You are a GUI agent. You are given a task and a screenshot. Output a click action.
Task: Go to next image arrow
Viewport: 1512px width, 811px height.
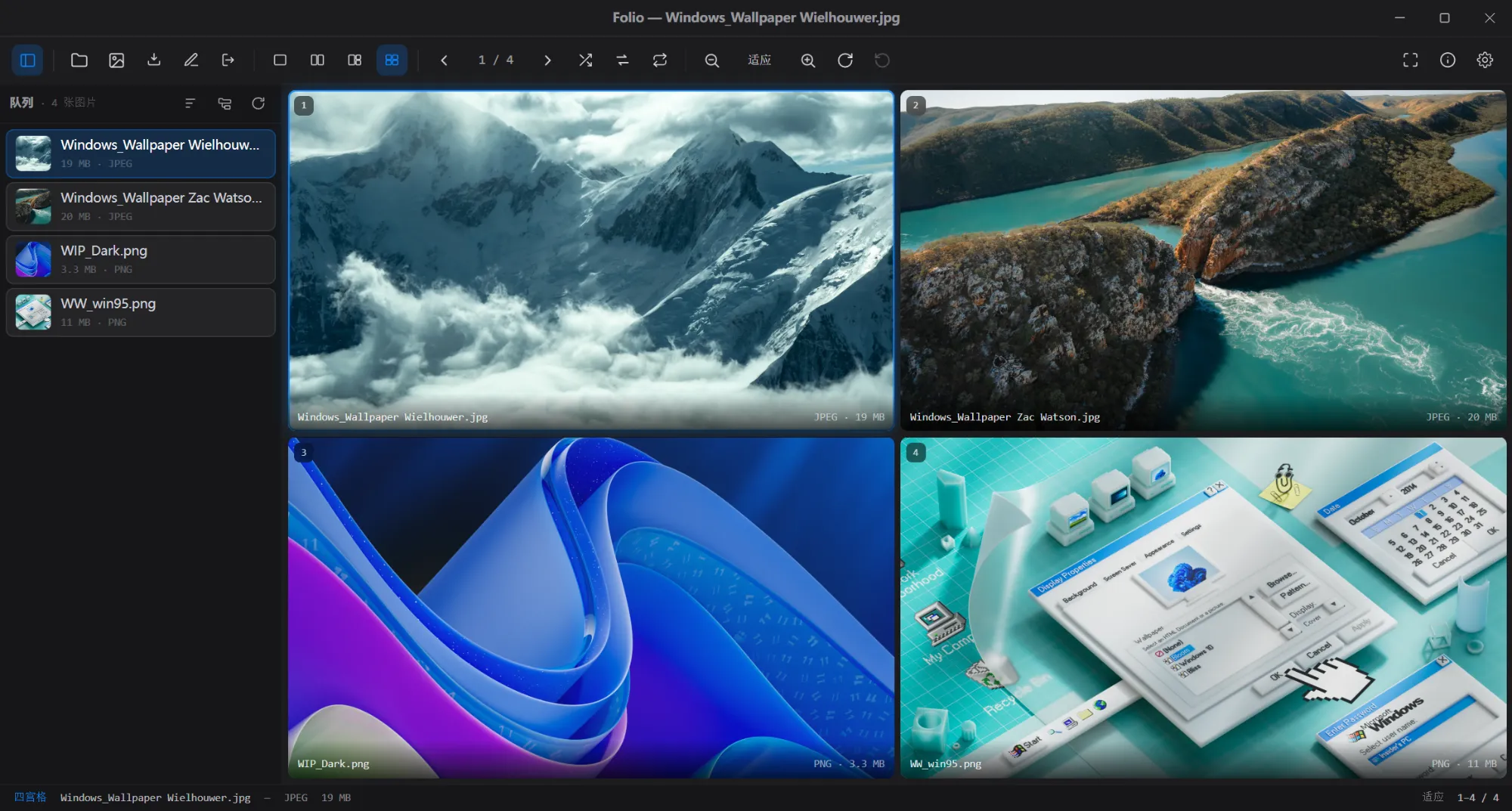coord(547,60)
